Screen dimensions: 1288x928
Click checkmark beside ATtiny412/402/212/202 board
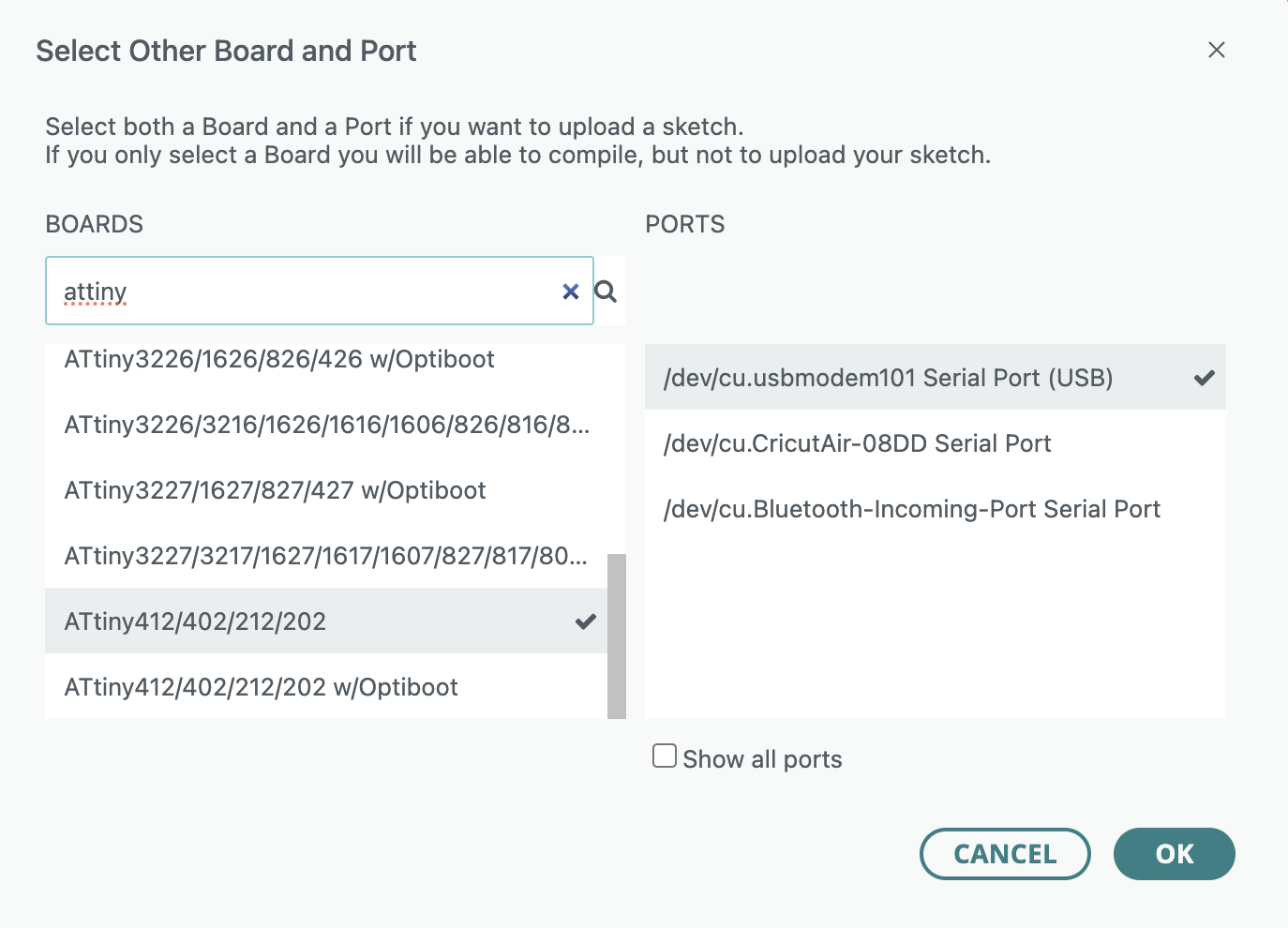(x=586, y=621)
